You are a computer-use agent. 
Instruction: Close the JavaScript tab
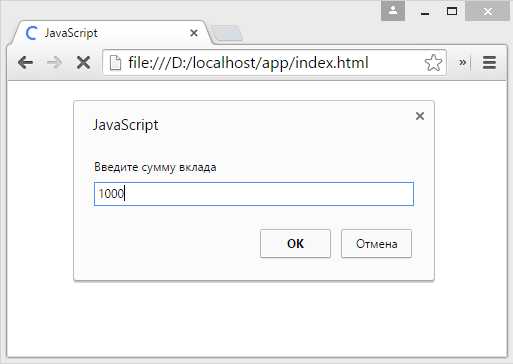click(x=194, y=33)
